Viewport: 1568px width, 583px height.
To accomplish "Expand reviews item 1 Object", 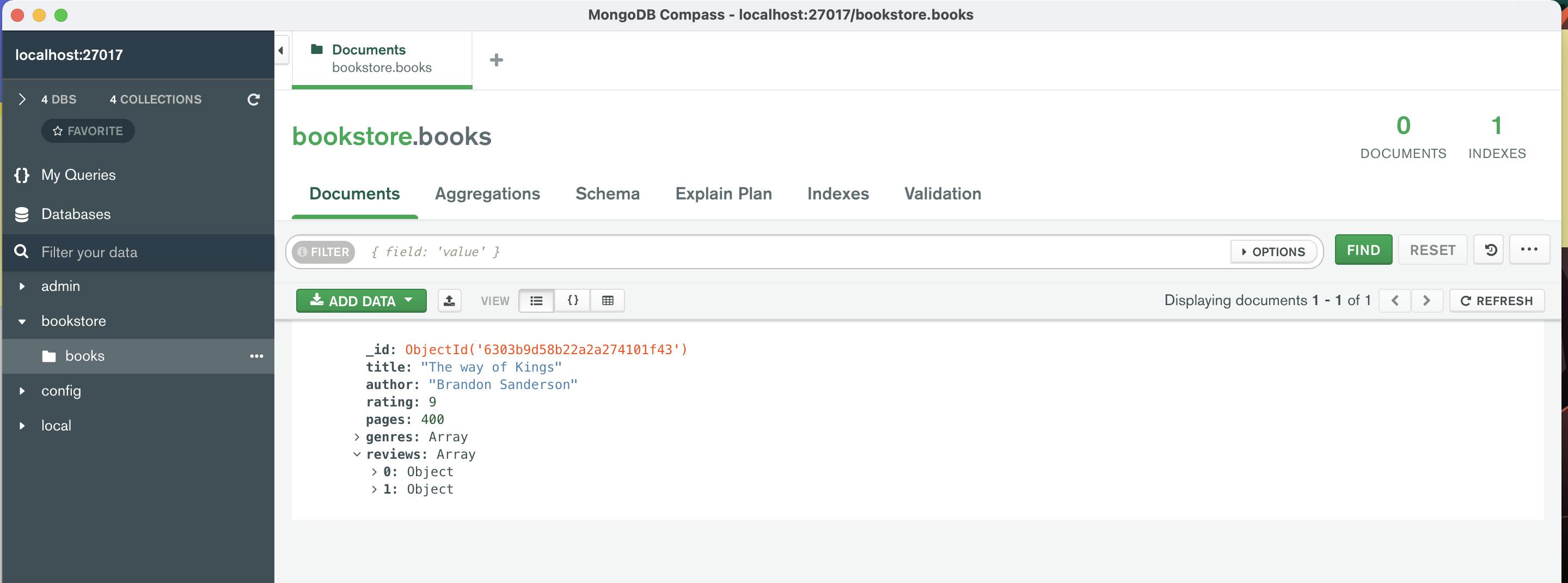I will tap(373, 489).
